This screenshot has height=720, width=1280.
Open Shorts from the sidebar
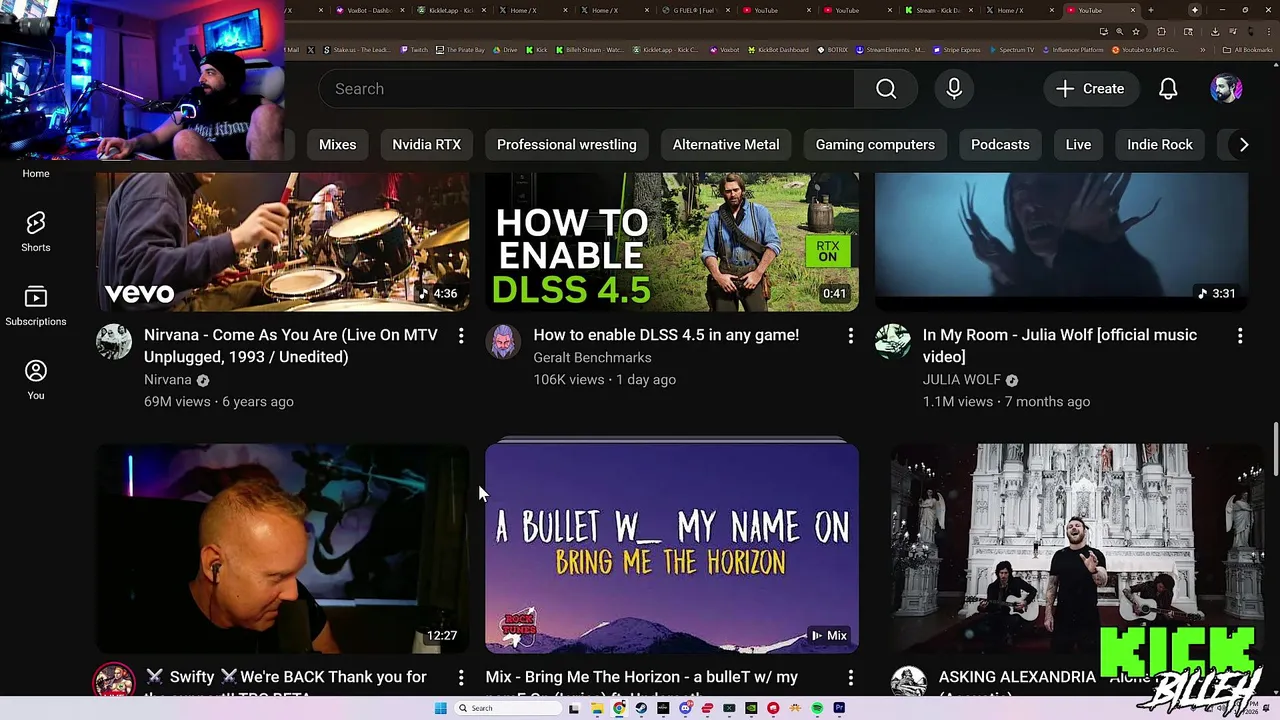point(35,232)
